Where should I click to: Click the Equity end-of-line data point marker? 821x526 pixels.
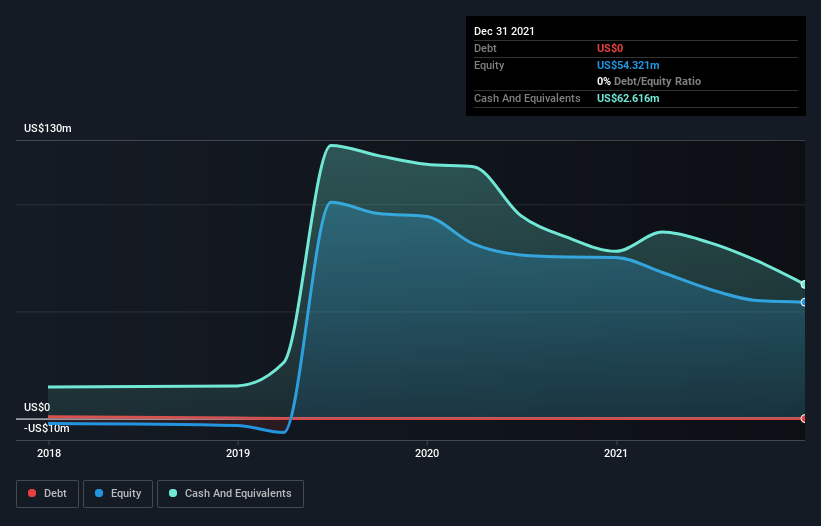804,302
